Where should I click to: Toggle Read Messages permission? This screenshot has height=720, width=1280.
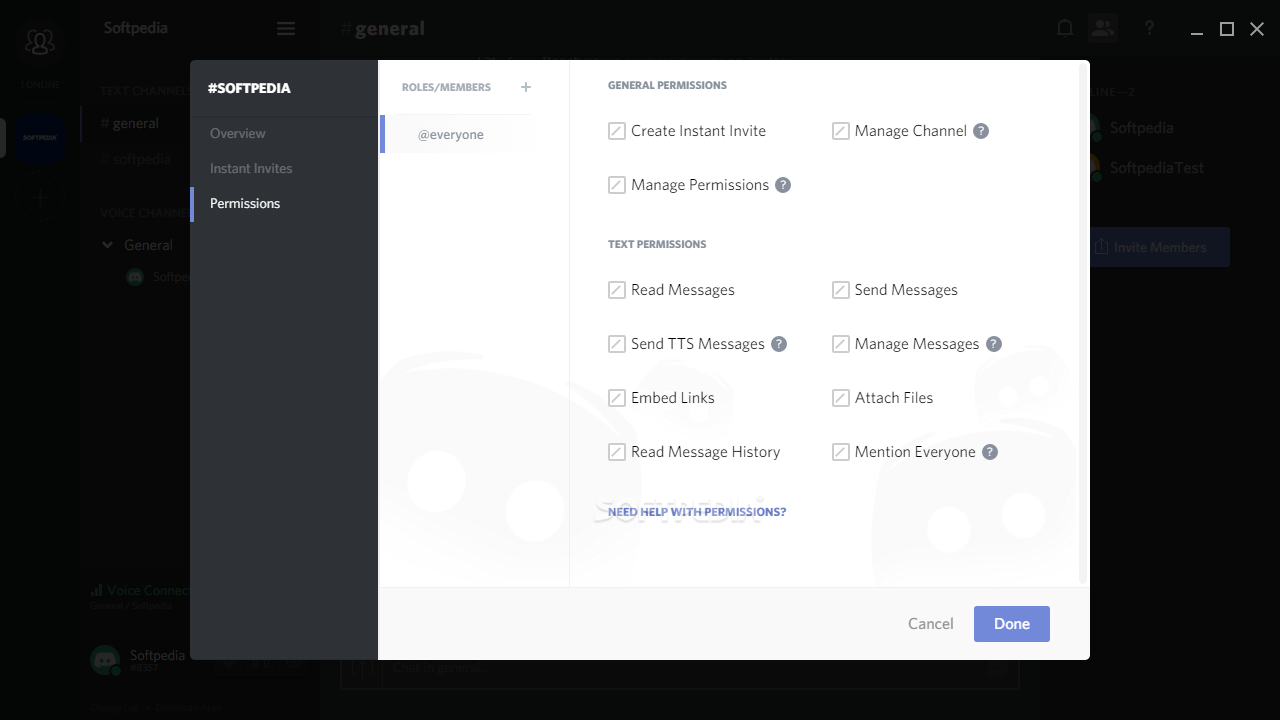click(617, 290)
